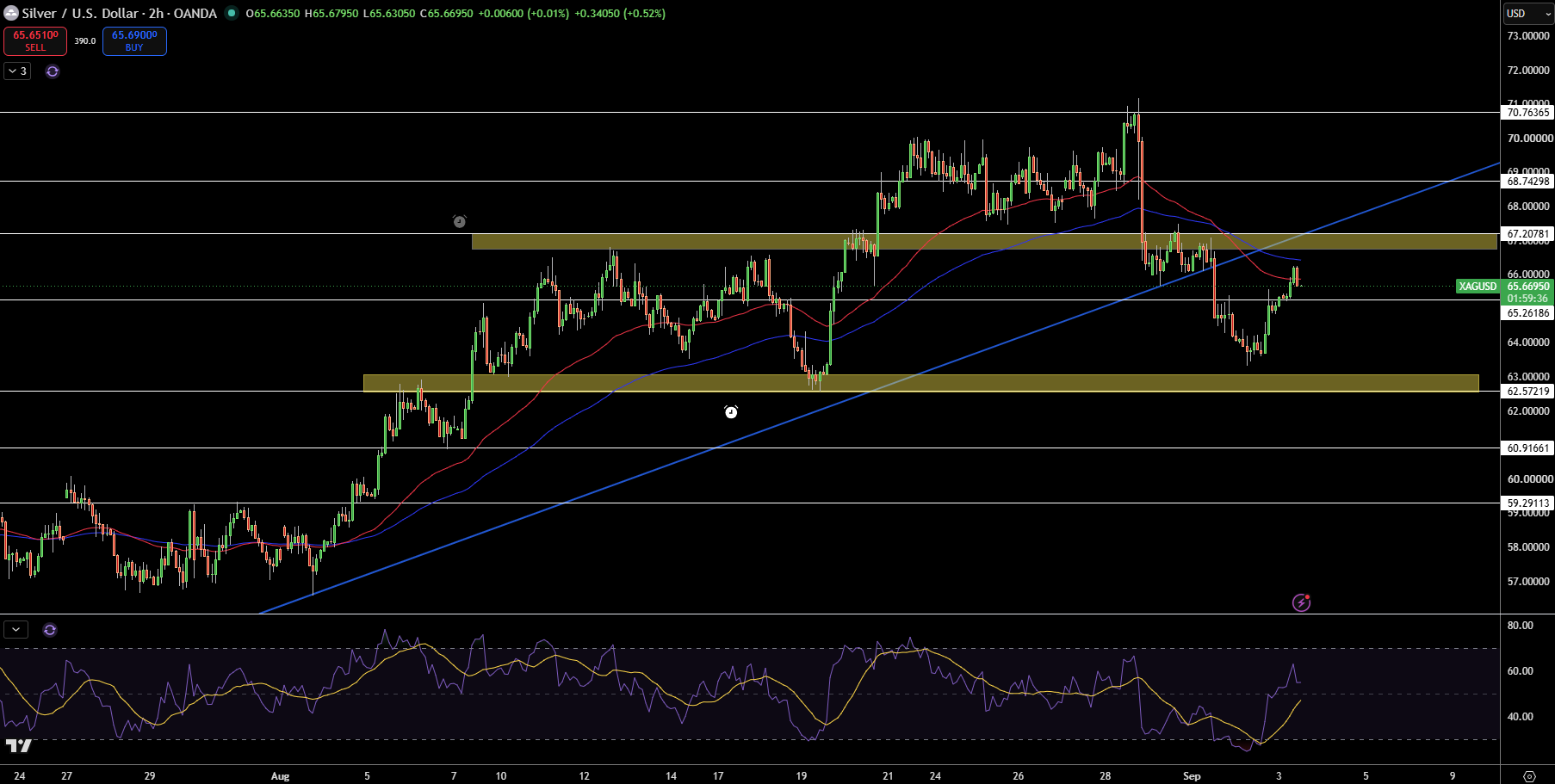Click the Aug date label on time axis

(280, 775)
